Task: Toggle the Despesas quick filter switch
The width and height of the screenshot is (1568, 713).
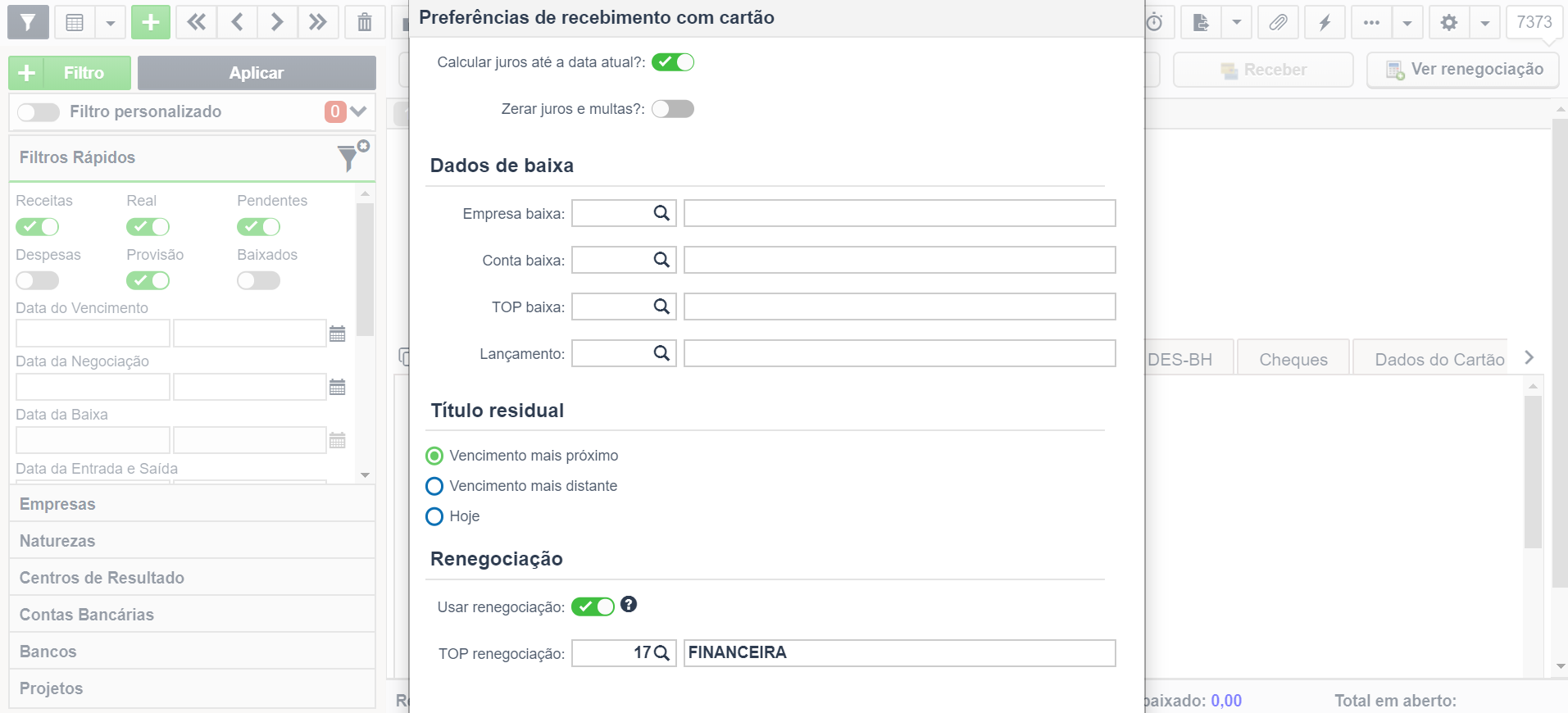Action: (38, 280)
